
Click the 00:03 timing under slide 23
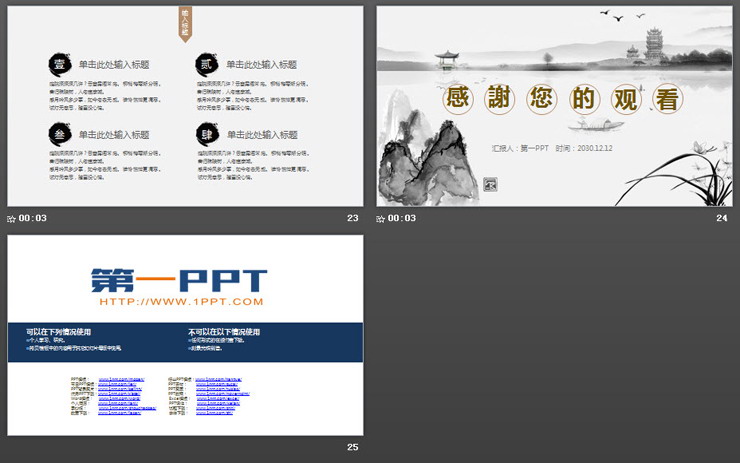(x=33, y=218)
